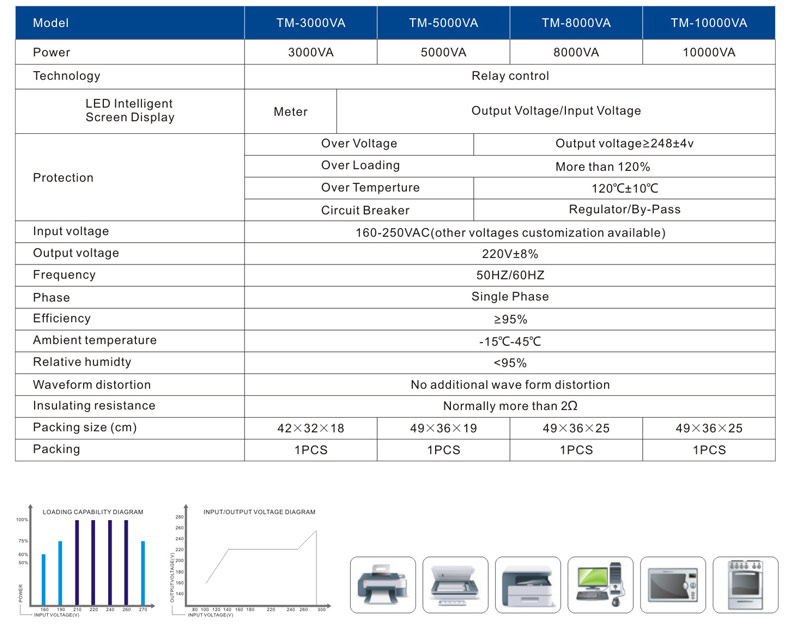
Task: Select the <95% humidity value
Action: [x=510, y=363]
